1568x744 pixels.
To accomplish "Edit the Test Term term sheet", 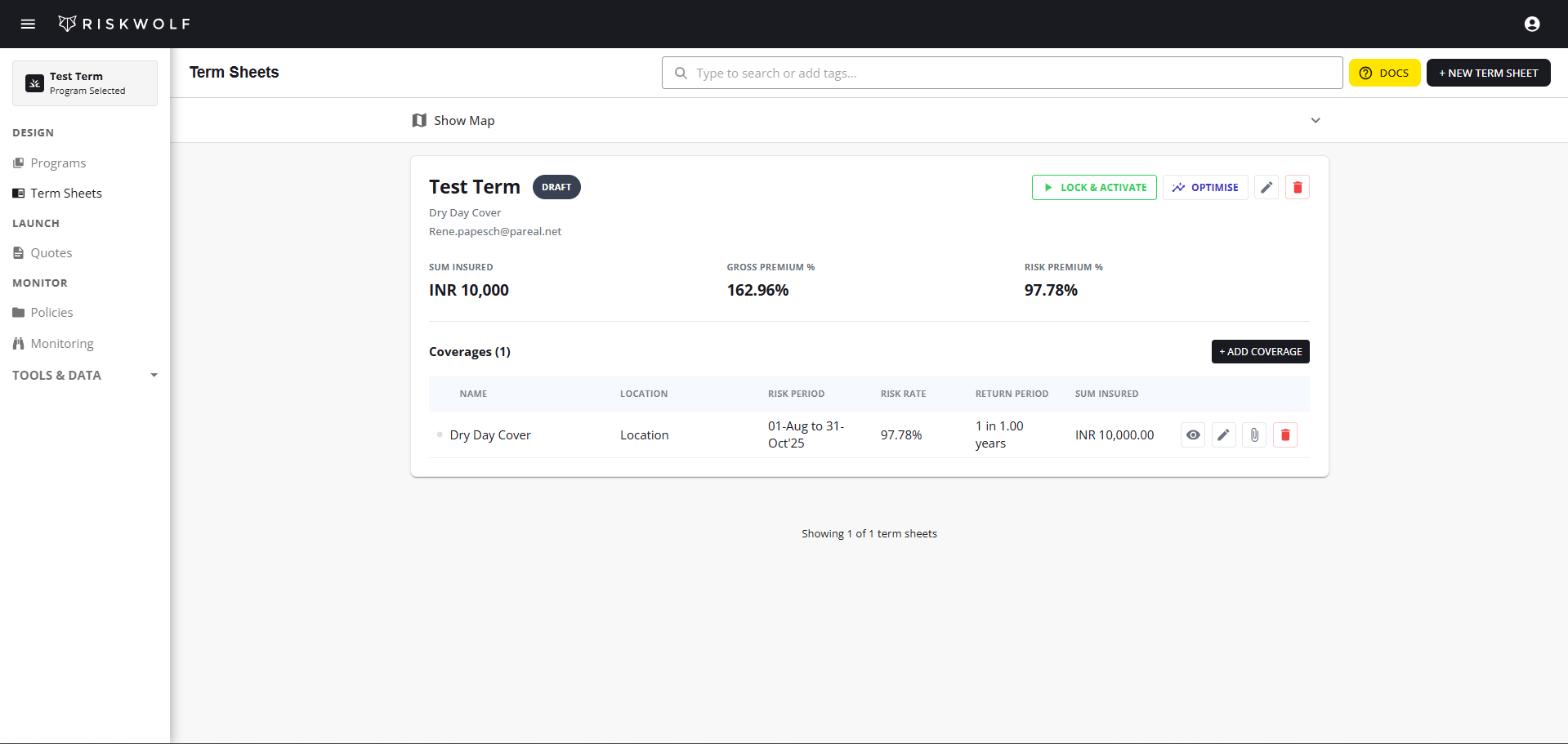I will click(1266, 187).
